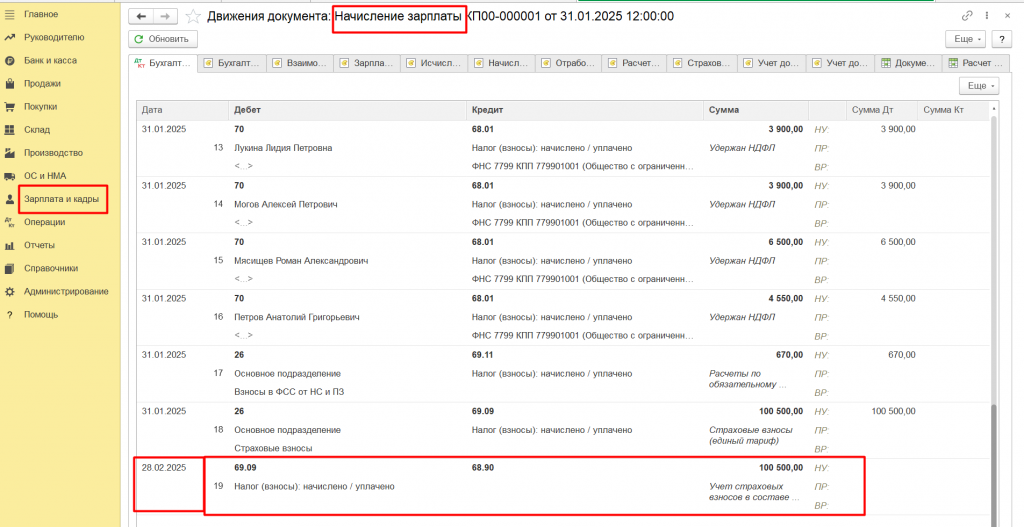Switch to the Исчисл... register tab
Image resolution: width=1024 pixels, height=527 pixels.
pos(435,63)
